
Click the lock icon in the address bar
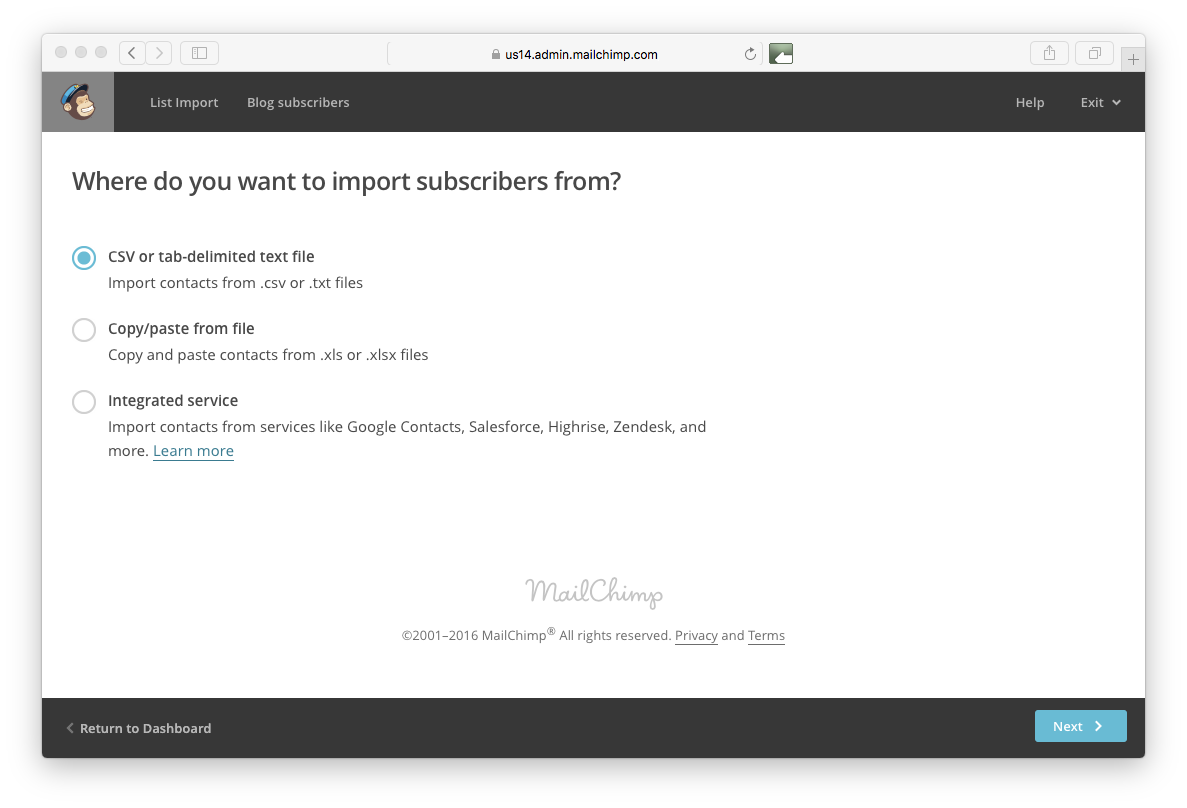pyautogui.click(x=496, y=55)
